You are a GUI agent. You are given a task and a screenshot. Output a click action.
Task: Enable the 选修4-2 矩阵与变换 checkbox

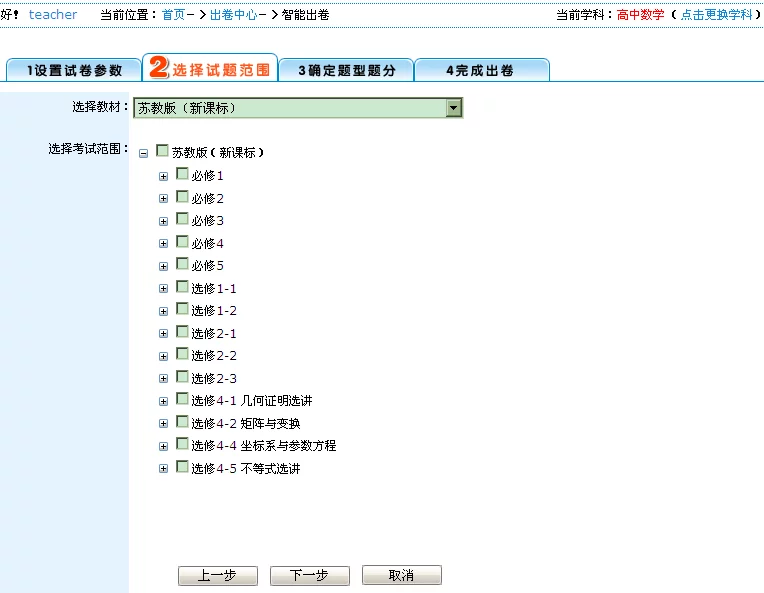pos(182,421)
